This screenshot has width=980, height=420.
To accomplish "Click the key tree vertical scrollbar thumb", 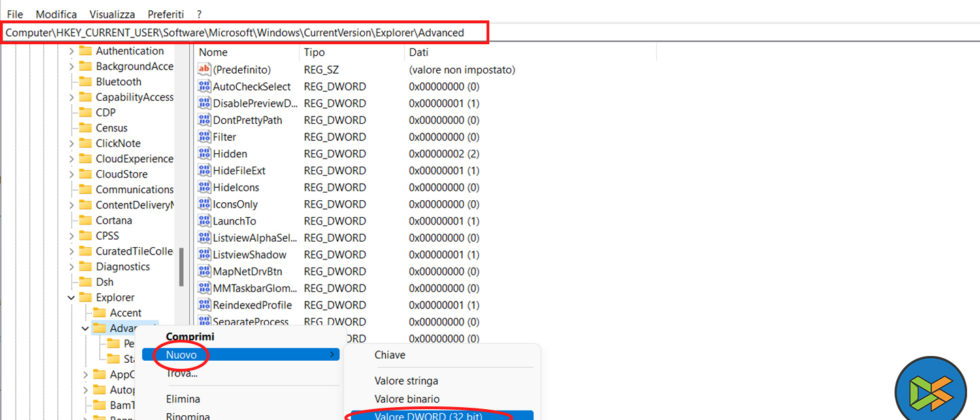I will pyautogui.click(x=182, y=267).
